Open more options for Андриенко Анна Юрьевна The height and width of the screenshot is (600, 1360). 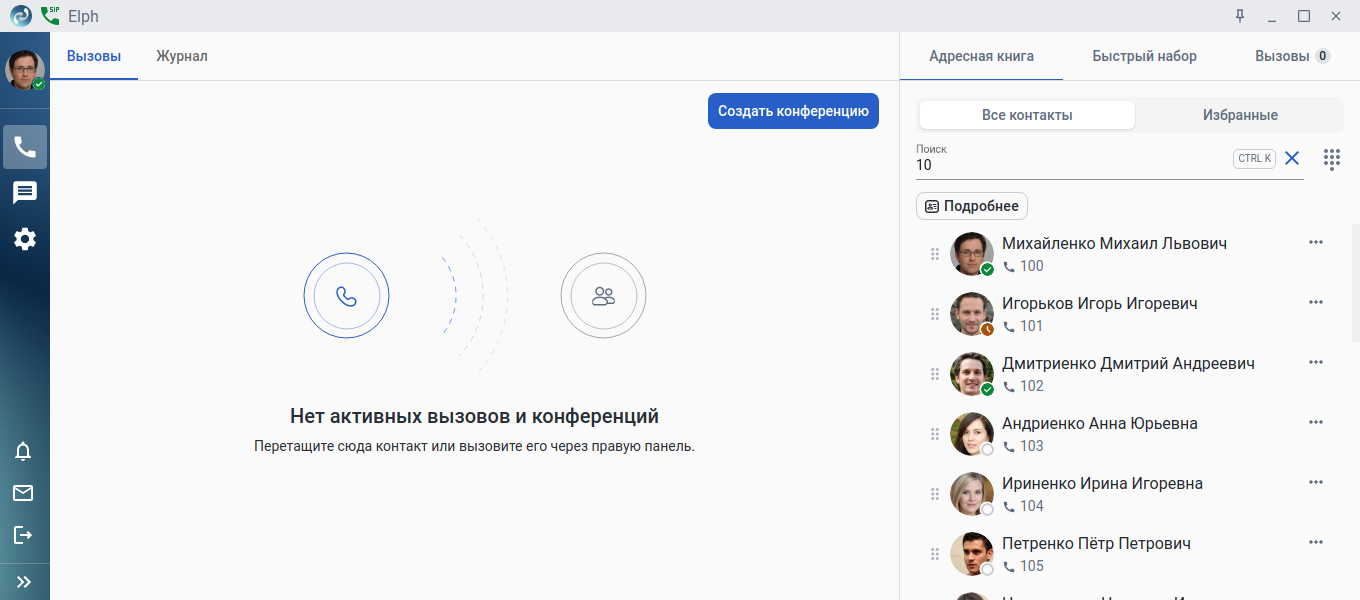click(x=1316, y=422)
